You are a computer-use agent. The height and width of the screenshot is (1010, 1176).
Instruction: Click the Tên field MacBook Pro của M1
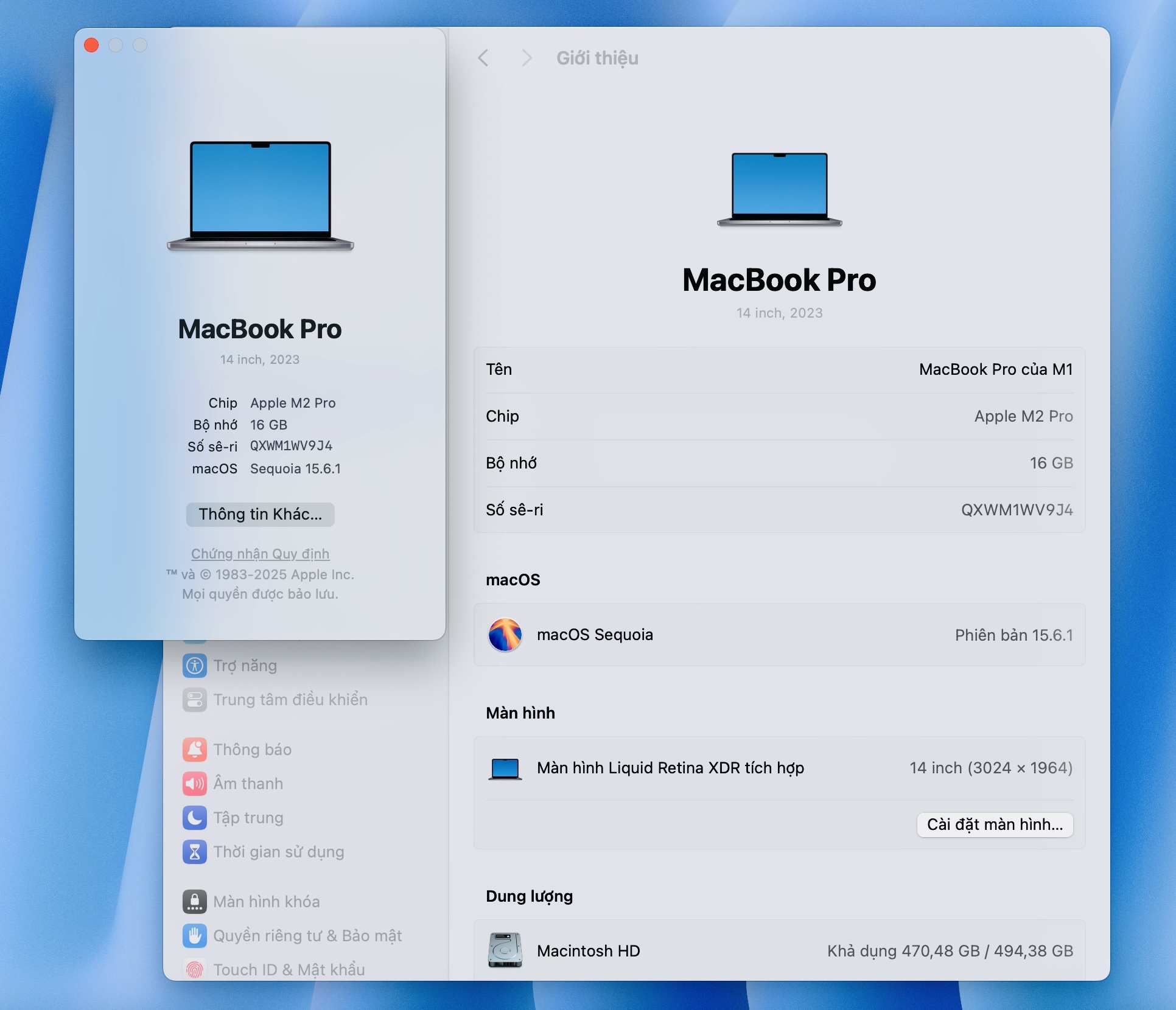pyautogui.click(x=995, y=370)
